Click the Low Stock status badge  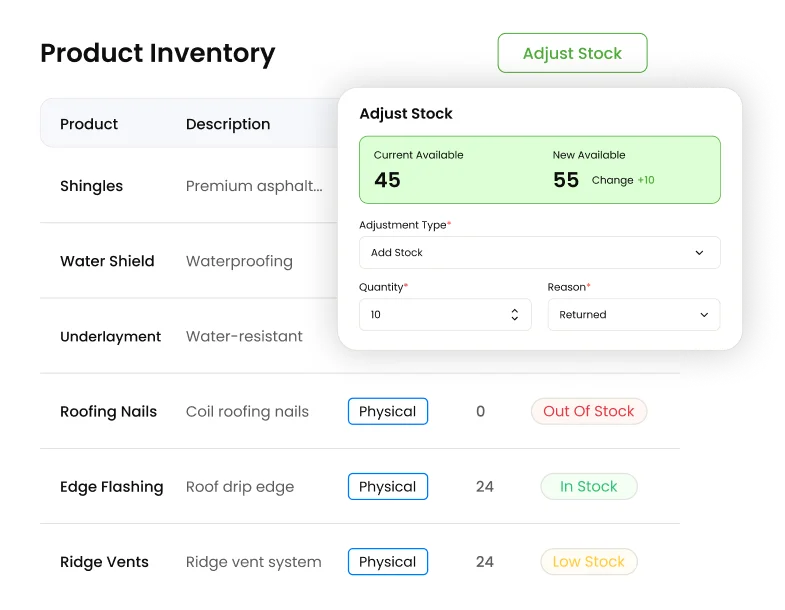(589, 561)
